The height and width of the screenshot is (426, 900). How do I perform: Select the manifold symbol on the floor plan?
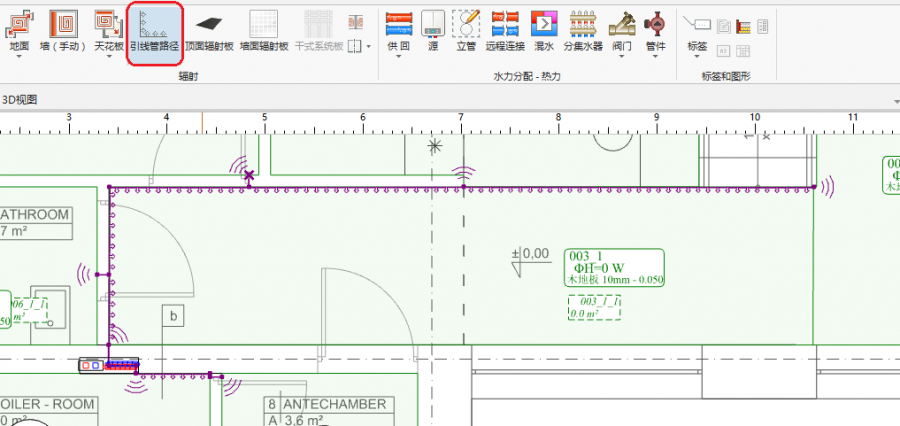109,366
